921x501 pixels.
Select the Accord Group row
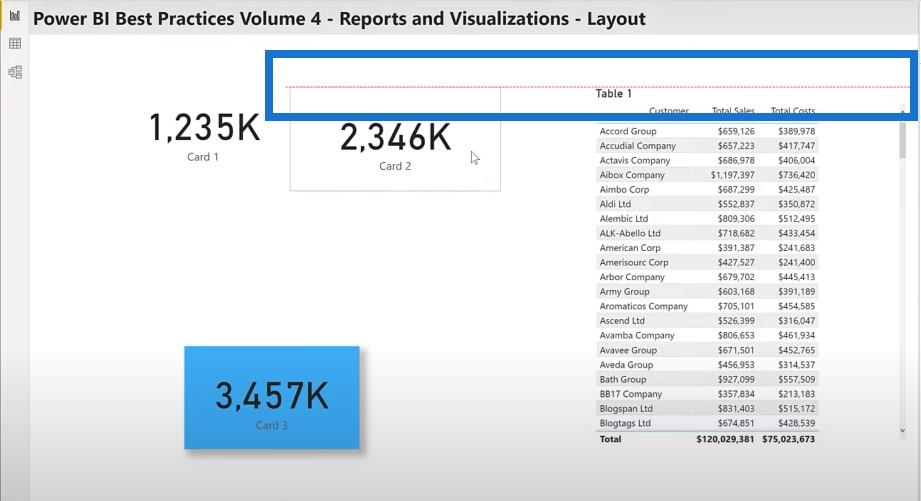point(707,131)
